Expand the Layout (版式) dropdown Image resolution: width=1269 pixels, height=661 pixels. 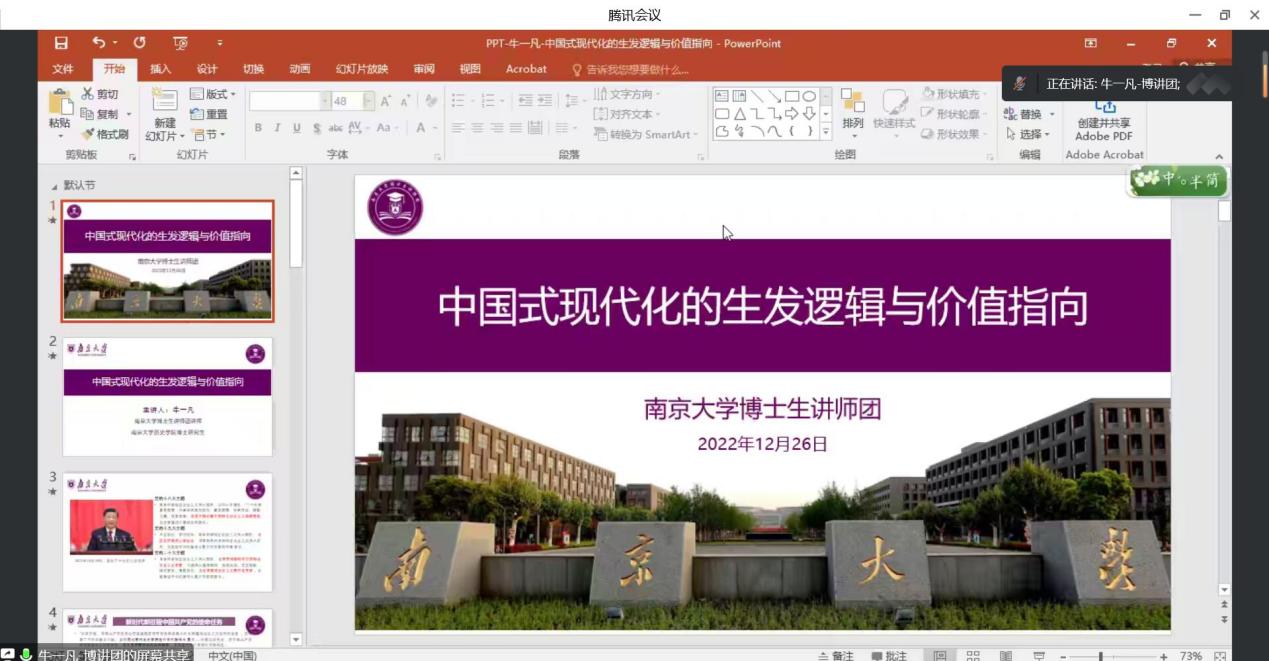(213, 94)
